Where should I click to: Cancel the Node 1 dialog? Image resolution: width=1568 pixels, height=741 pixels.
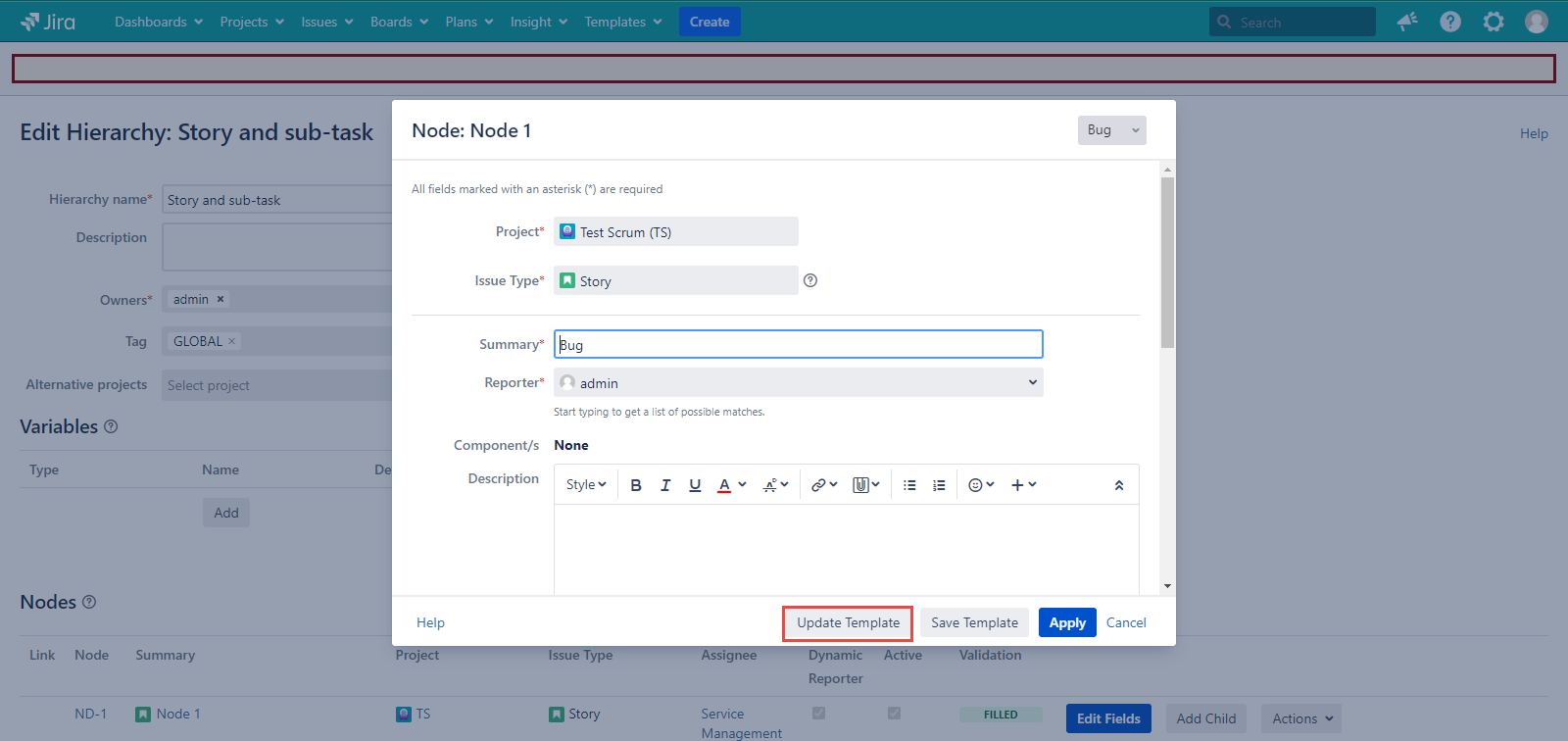pos(1126,623)
